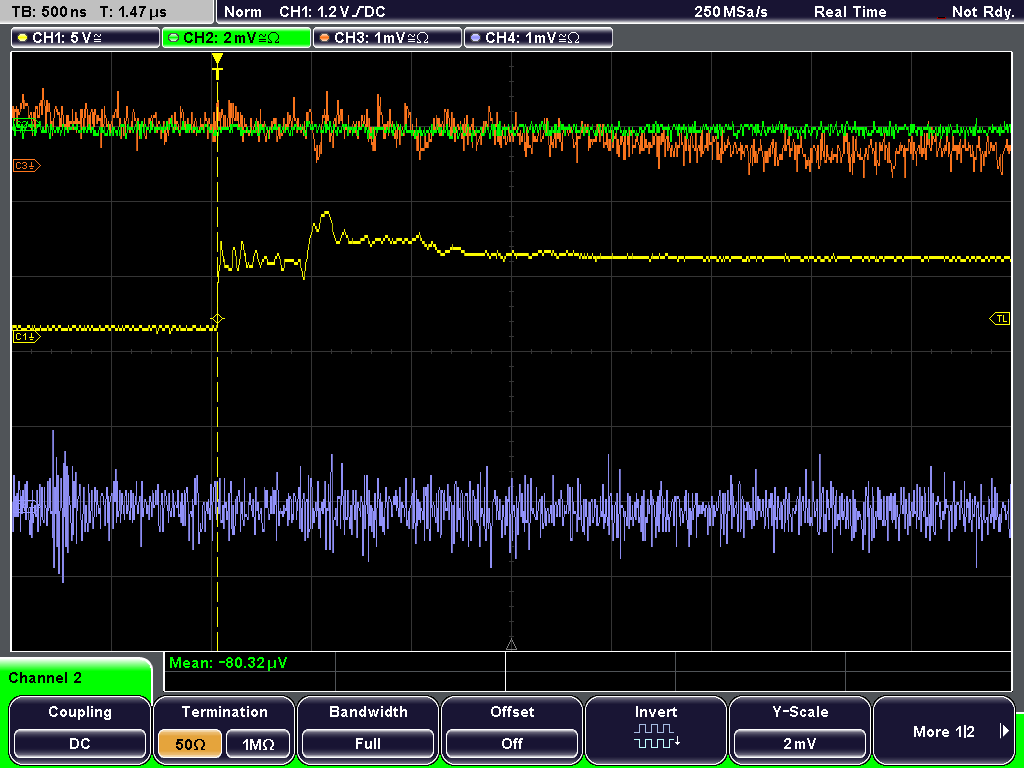
Task: Click the CH1: 1.2 V trigger source readout
Action: (x=332, y=12)
